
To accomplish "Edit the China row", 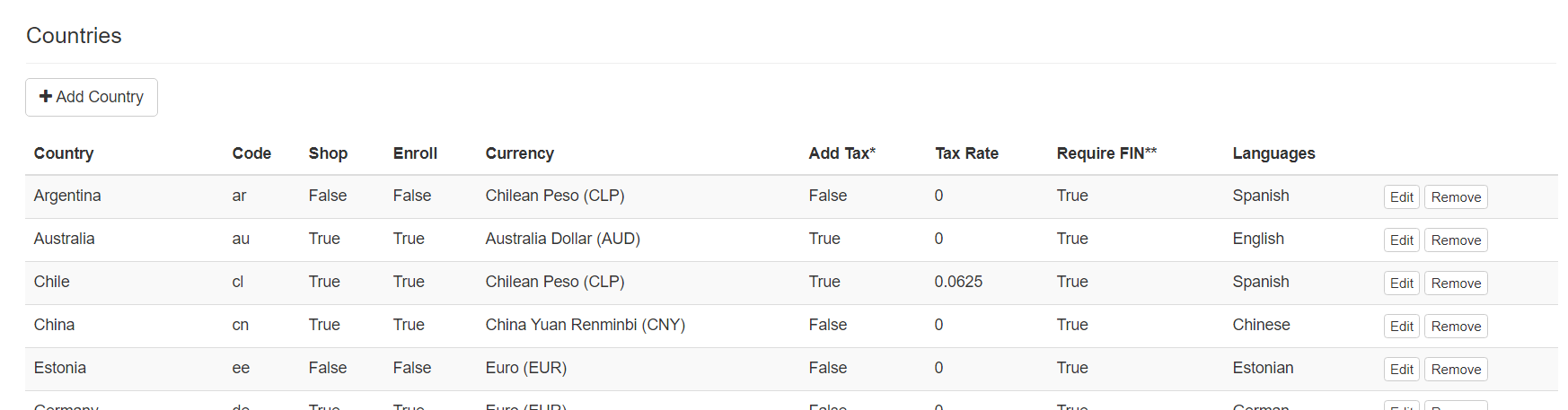I will (1401, 327).
